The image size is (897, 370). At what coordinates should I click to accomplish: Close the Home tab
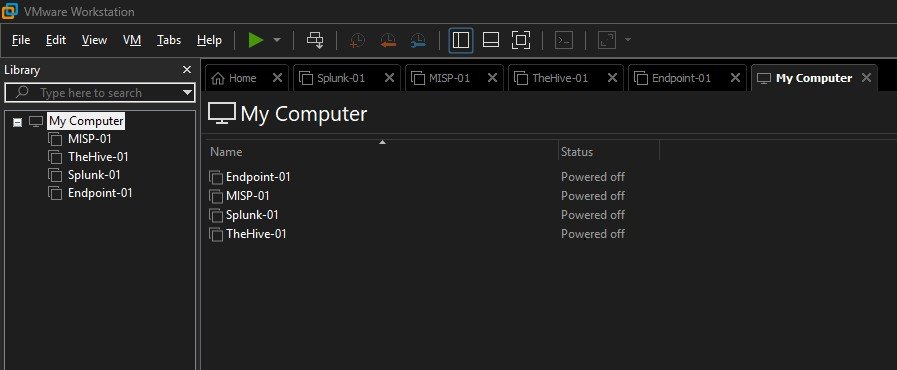coord(277,78)
